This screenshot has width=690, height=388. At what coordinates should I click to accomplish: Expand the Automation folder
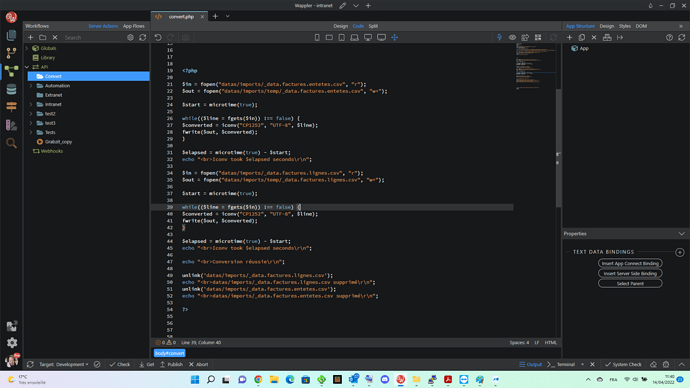[31, 86]
